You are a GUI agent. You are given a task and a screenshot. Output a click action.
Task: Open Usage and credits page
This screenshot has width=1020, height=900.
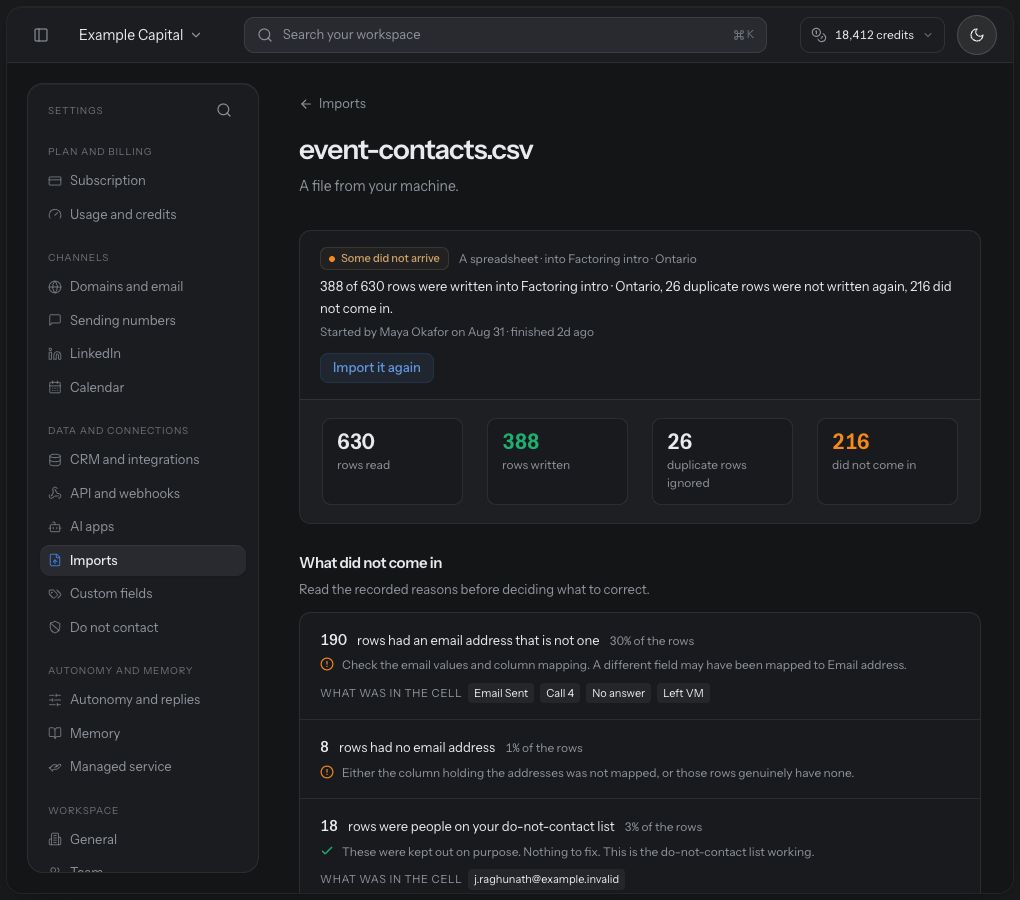point(142,215)
